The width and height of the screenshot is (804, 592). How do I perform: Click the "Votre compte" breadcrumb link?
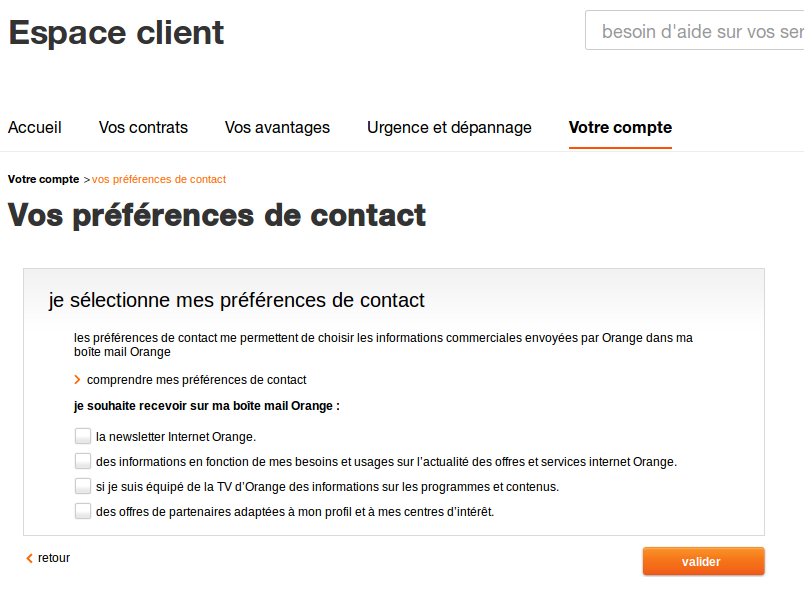coord(43,180)
